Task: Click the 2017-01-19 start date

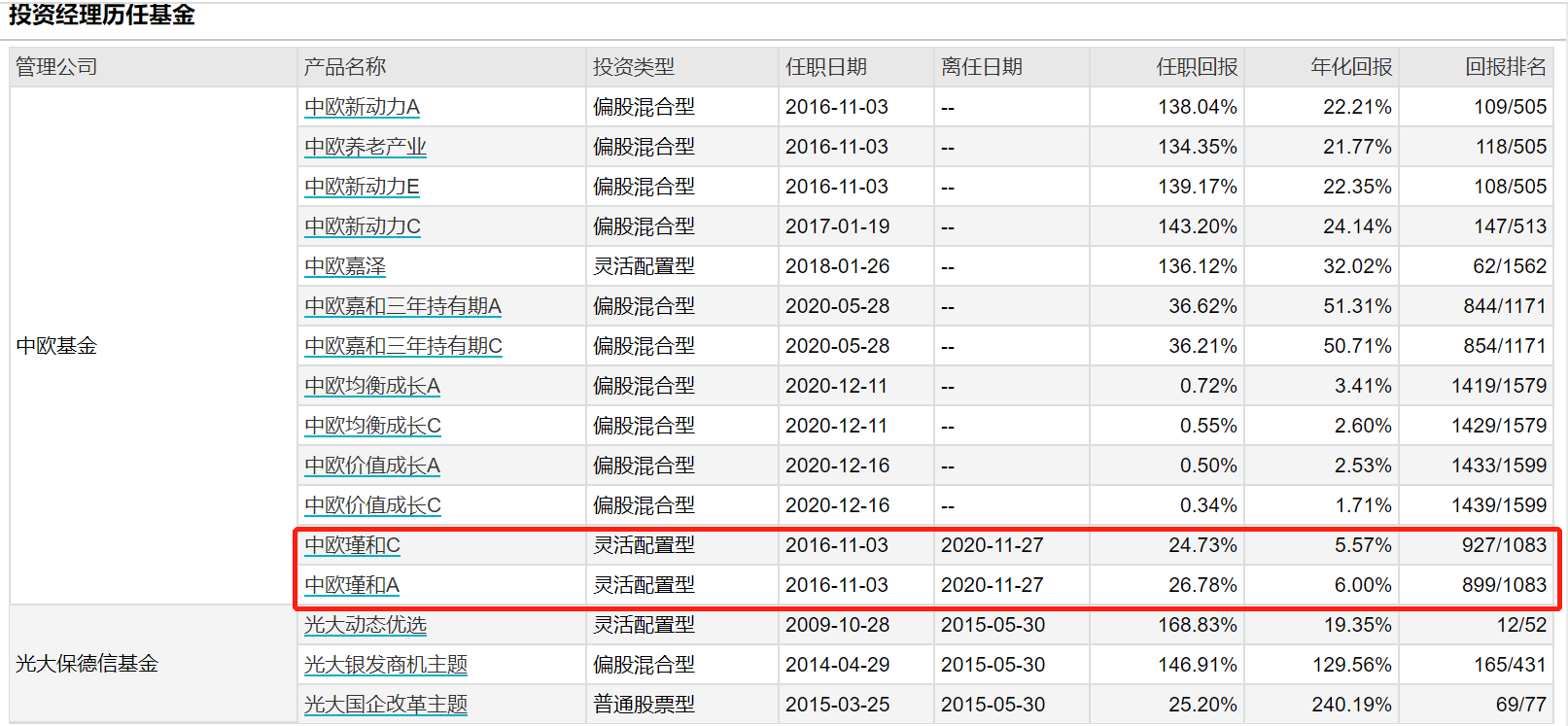Action: [837, 226]
